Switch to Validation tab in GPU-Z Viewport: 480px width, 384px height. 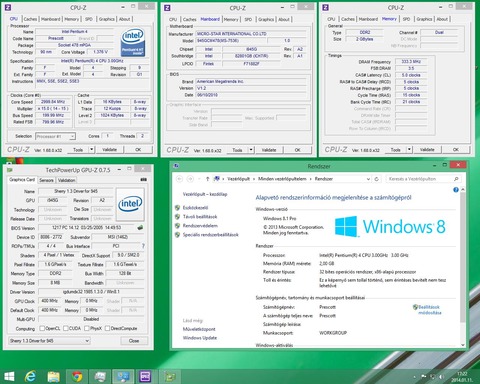67,180
